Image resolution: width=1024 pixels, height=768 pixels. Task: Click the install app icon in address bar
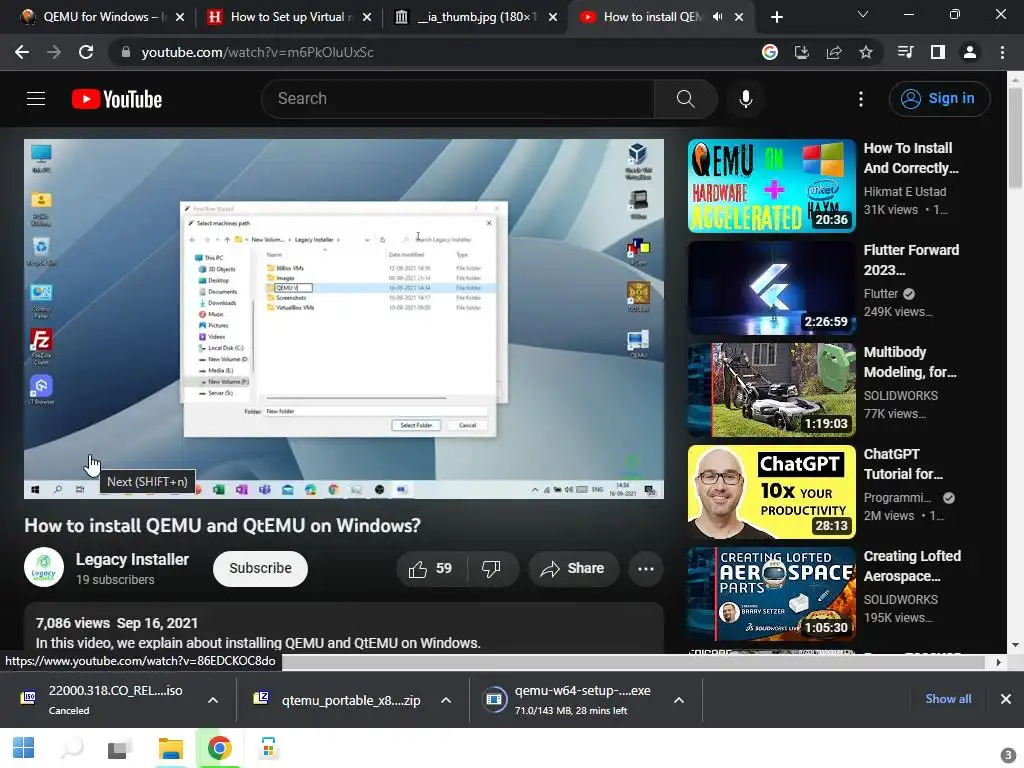click(801, 52)
